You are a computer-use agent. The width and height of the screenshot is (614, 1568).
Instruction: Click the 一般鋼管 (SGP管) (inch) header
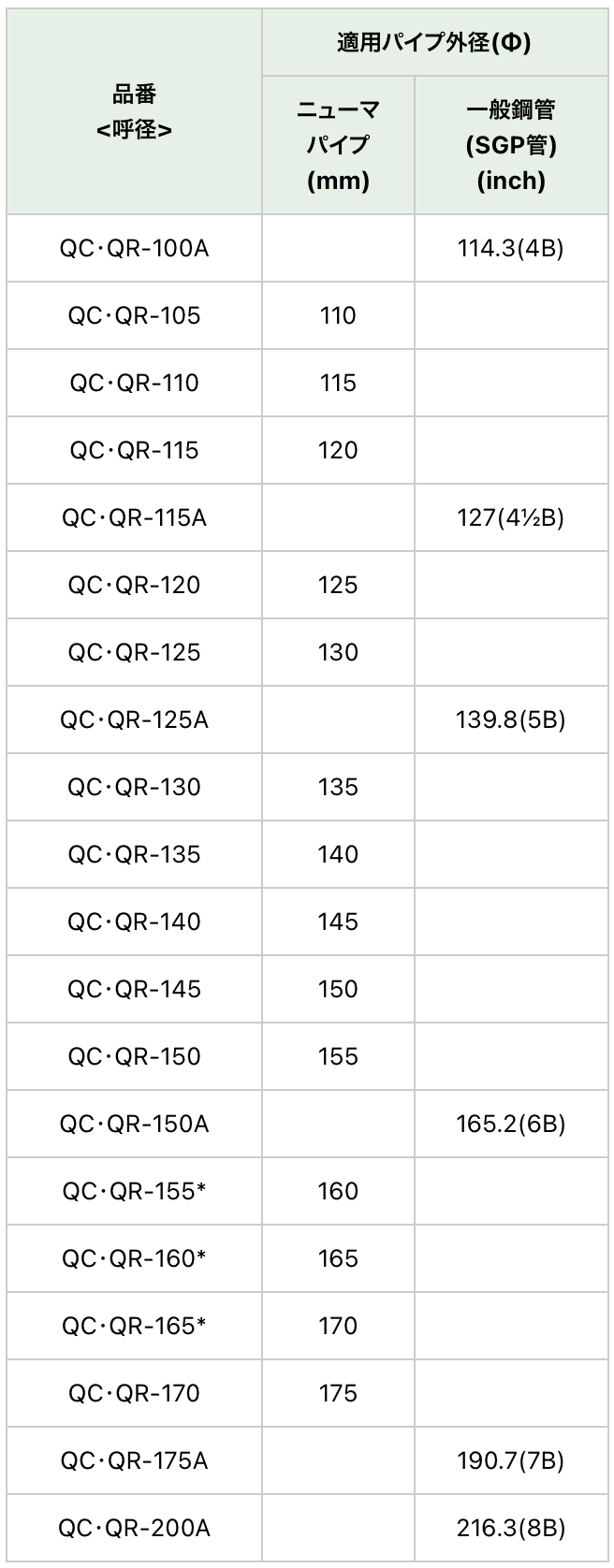tap(510, 145)
